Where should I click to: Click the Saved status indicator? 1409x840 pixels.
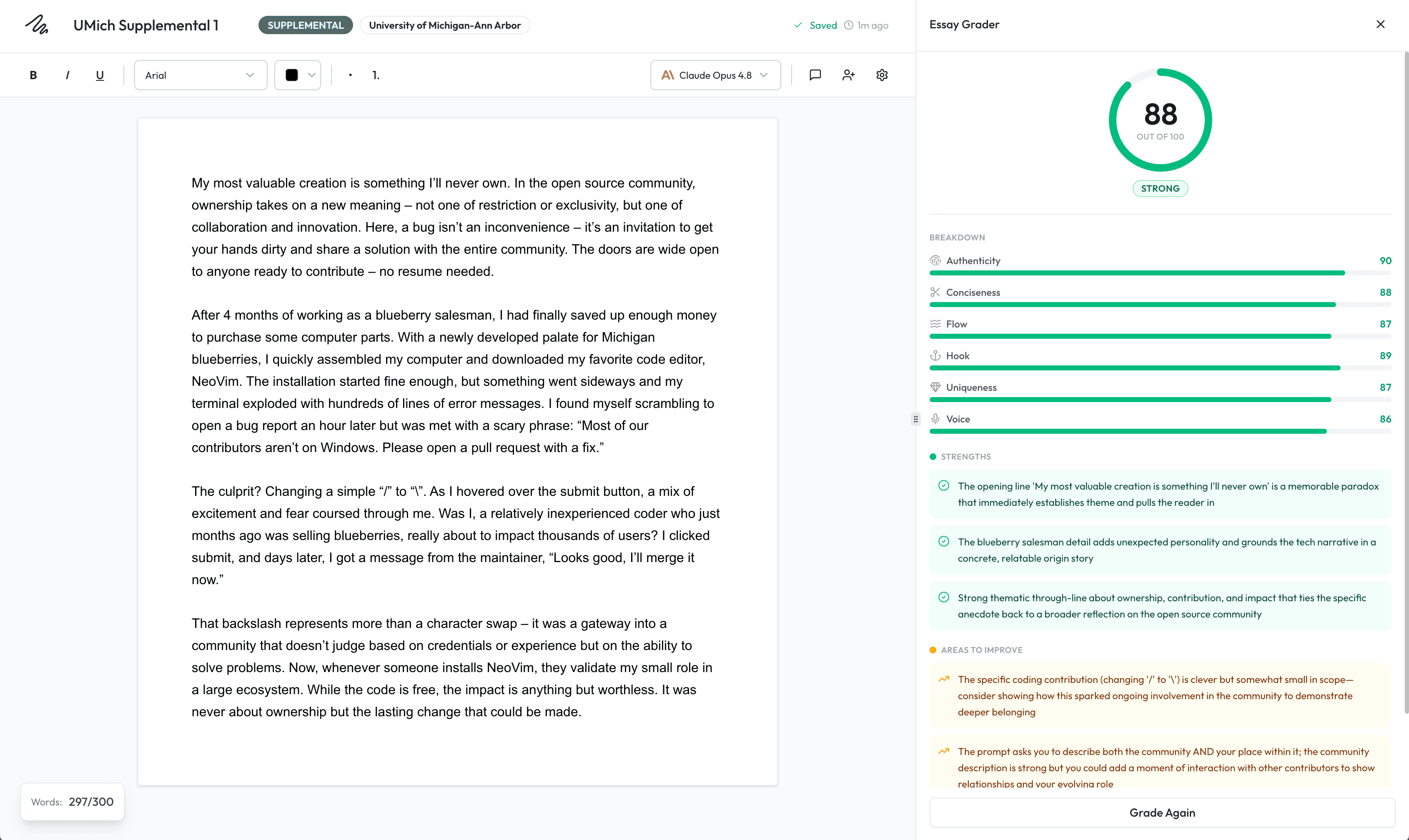click(815, 25)
